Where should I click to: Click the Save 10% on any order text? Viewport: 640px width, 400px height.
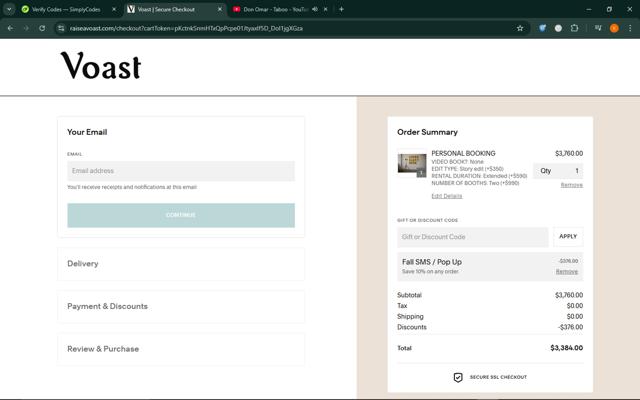[x=430, y=271]
